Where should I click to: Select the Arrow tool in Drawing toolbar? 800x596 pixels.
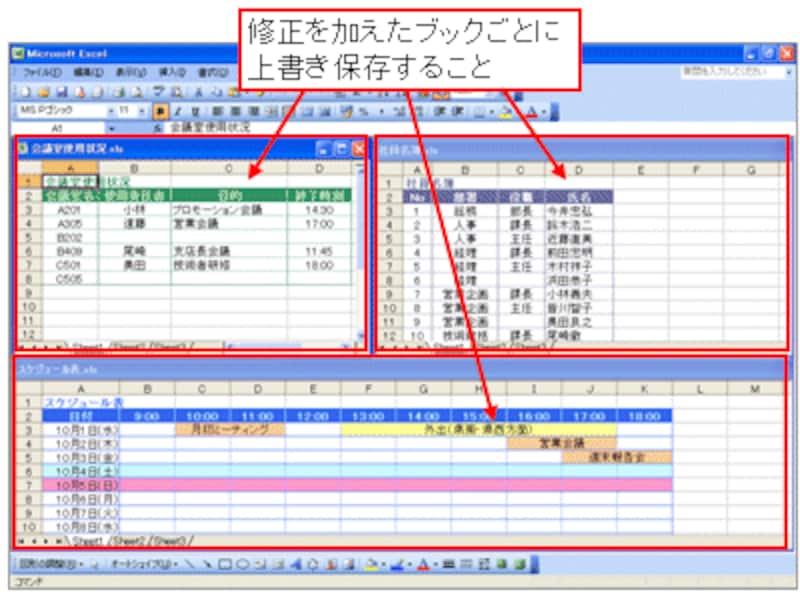click(207, 564)
